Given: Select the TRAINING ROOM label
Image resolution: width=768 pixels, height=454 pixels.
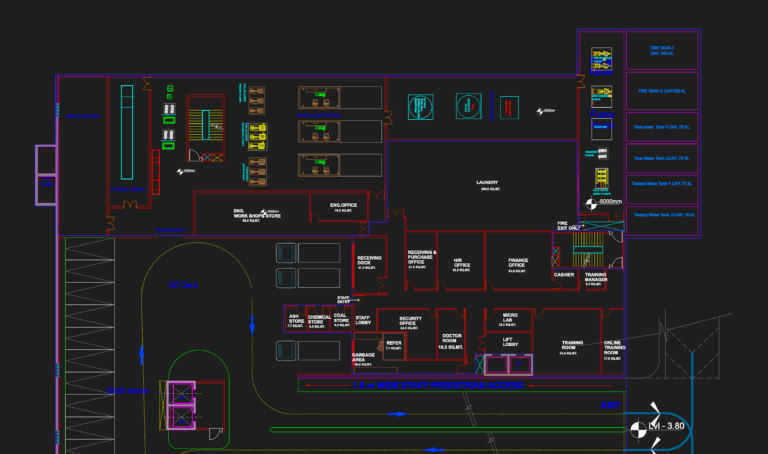Looking at the screenshot, I should [x=572, y=347].
